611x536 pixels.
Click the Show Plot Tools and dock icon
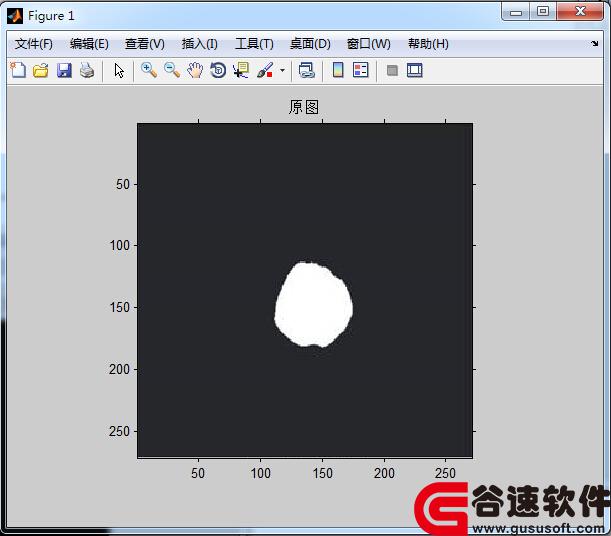415,71
